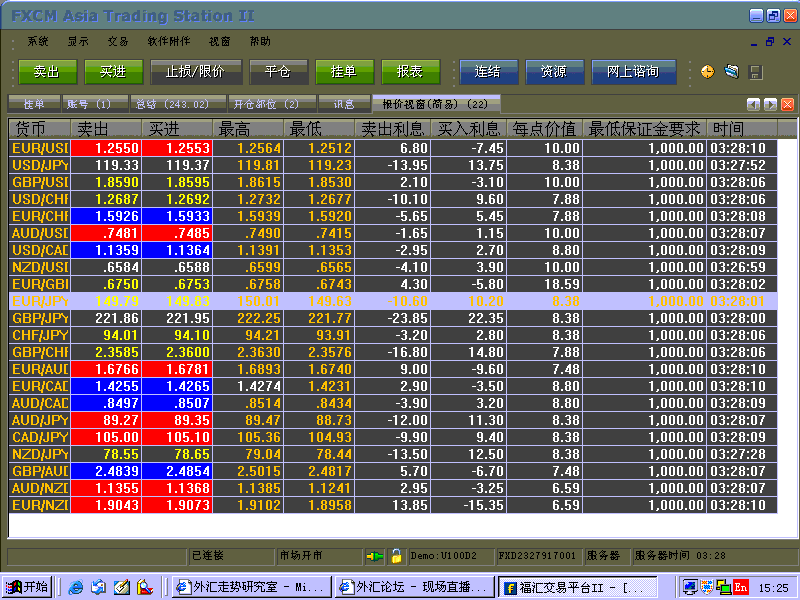Click the red En language tray icon
Image resolution: width=800 pixels, height=600 pixels.
pos(741,587)
